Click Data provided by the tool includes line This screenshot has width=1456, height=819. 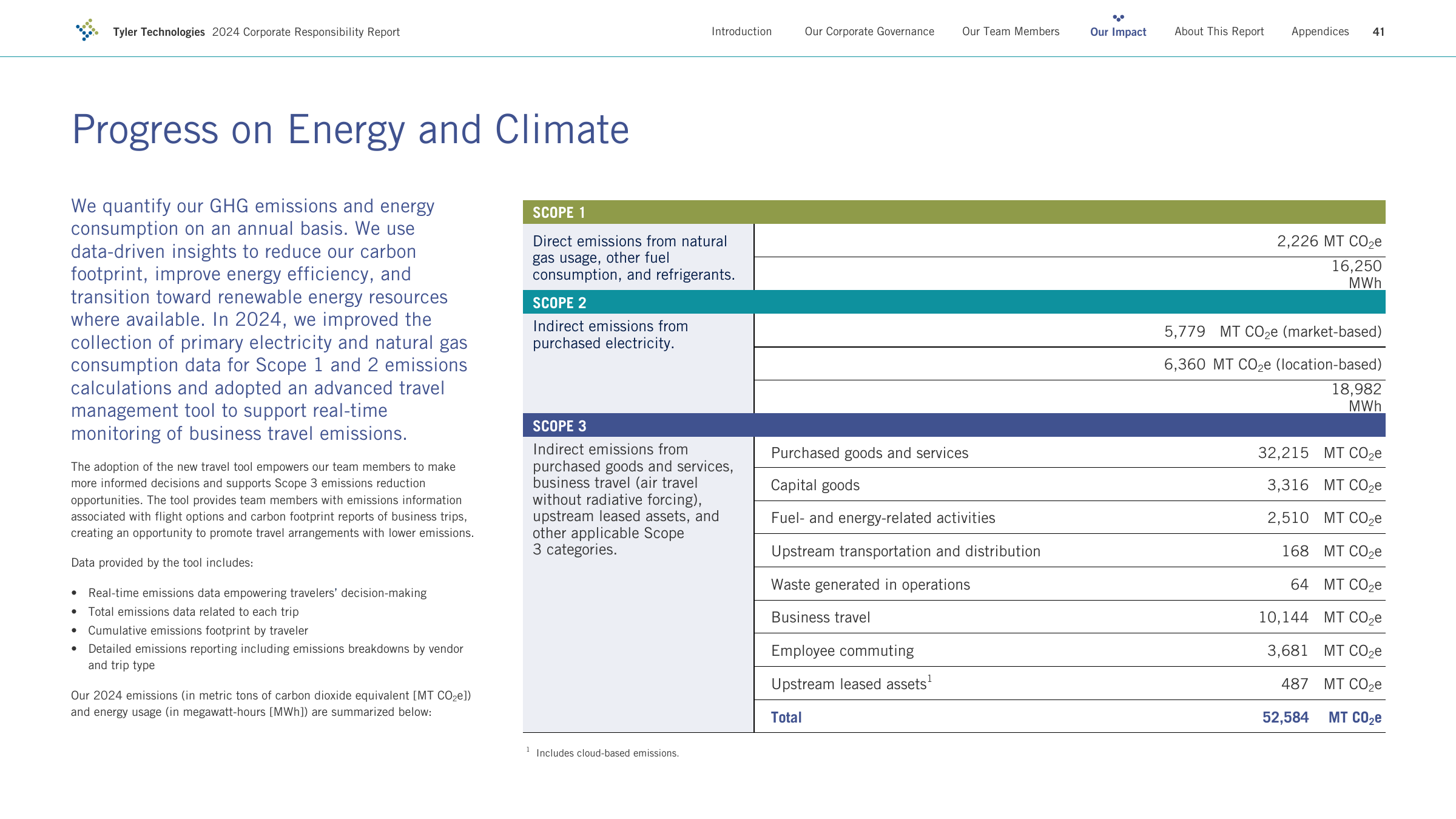(162, 563)
